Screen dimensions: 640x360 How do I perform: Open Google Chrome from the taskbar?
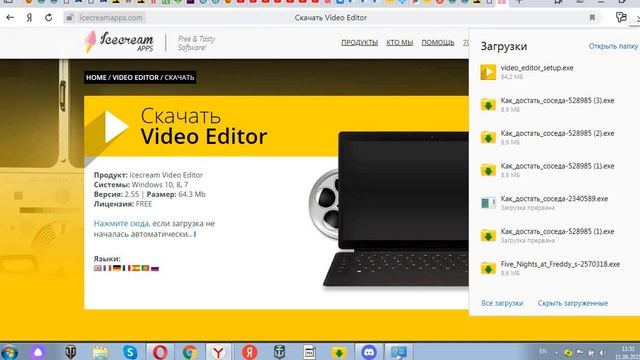pyautogui.click(x=190, y=352)
